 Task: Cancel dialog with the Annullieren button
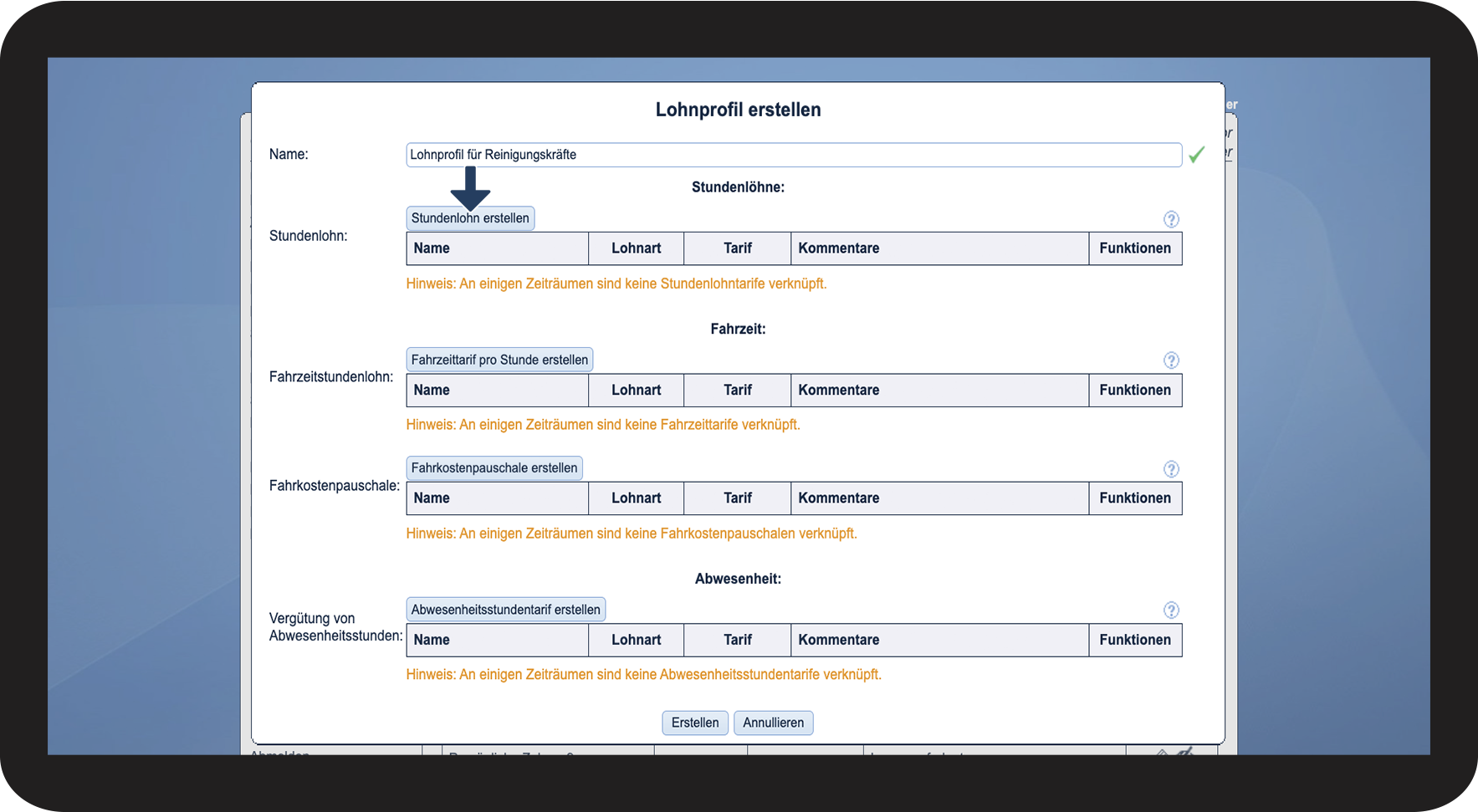[774, 723]
